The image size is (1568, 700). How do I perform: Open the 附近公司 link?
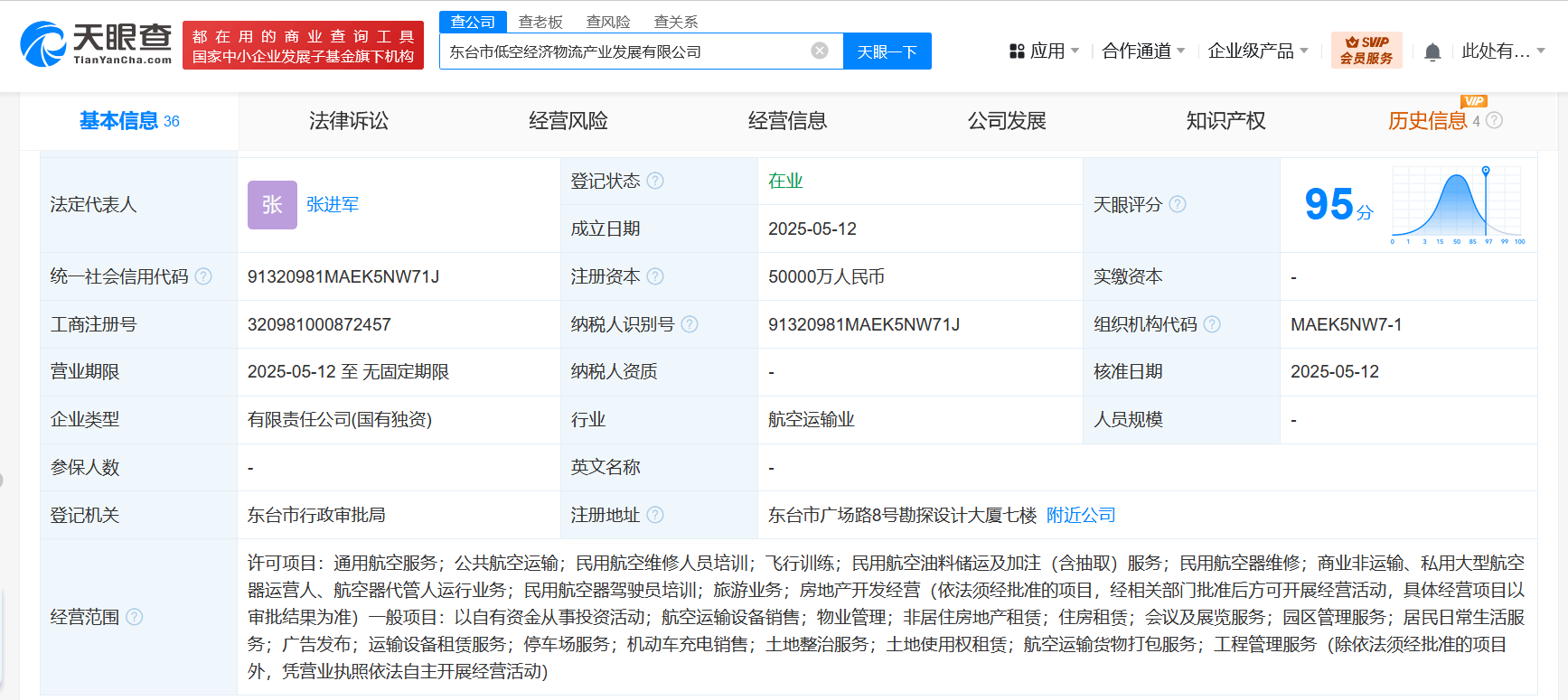click(1080, 515)
